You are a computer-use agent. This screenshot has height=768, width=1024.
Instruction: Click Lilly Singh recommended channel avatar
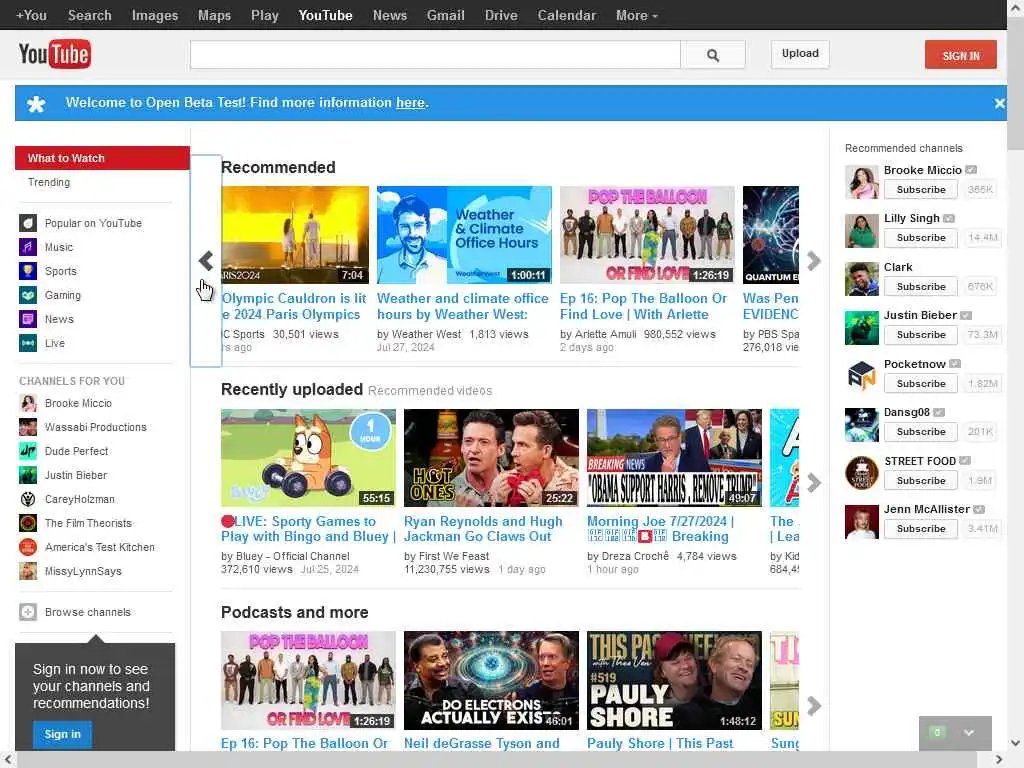pos(861,231)
